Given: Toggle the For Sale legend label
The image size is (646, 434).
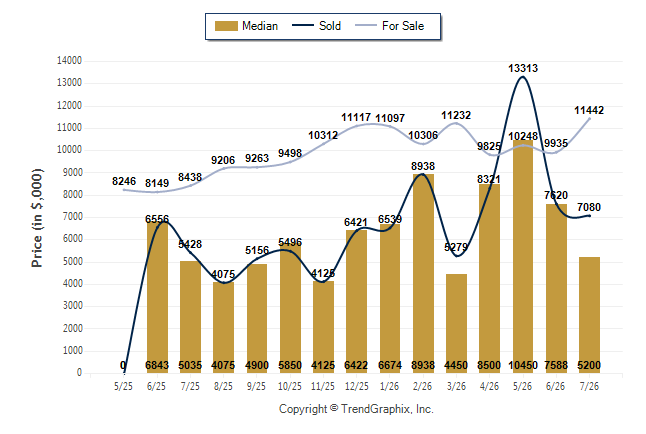Looking at the screenshot, I should tap(403, 26).
